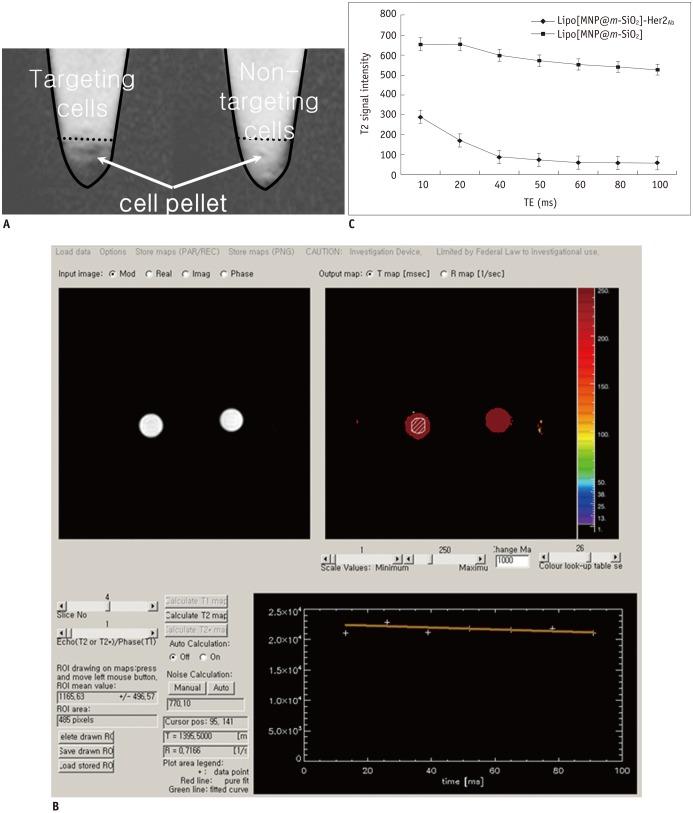The image size is (693, 813).
Task: Click left arrow of Maximum scale slider
Action: [x=409, y=558]
